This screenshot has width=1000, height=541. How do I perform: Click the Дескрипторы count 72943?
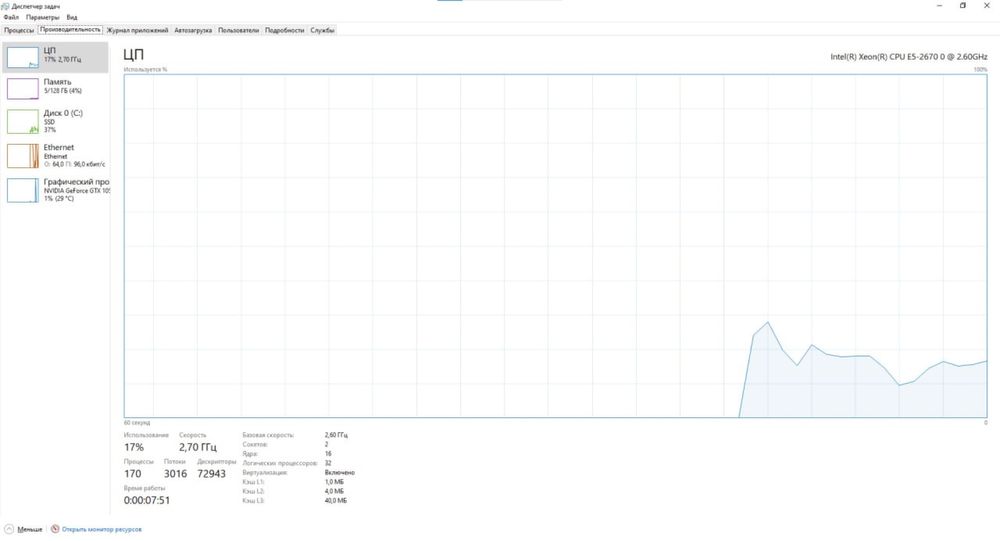[x=211, y=474]
